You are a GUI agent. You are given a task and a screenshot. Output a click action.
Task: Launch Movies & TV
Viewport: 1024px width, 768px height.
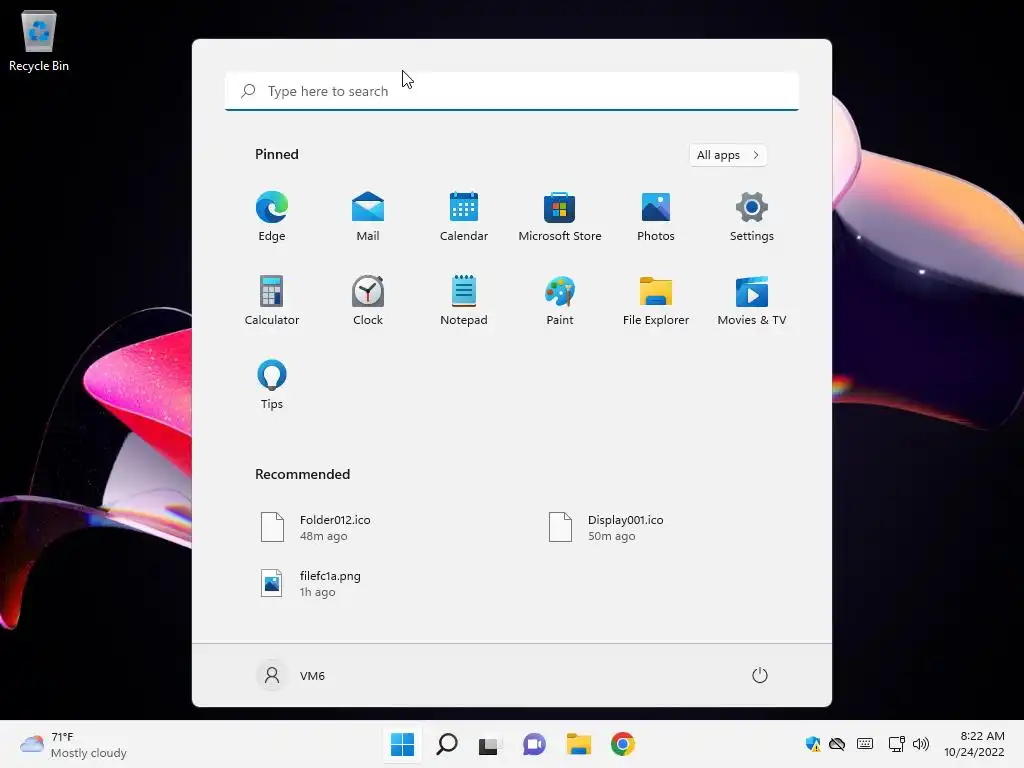(752, 300)
